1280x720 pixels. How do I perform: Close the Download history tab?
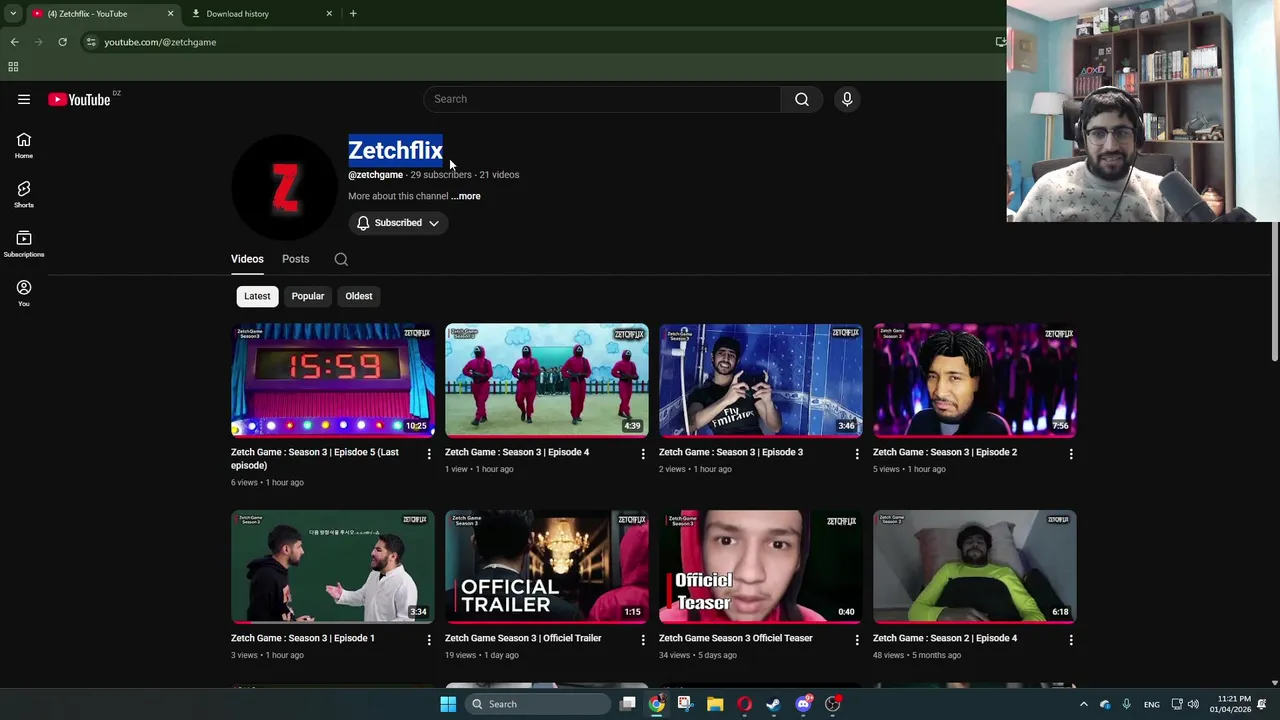pyautogui.click(x=329, y=13)
